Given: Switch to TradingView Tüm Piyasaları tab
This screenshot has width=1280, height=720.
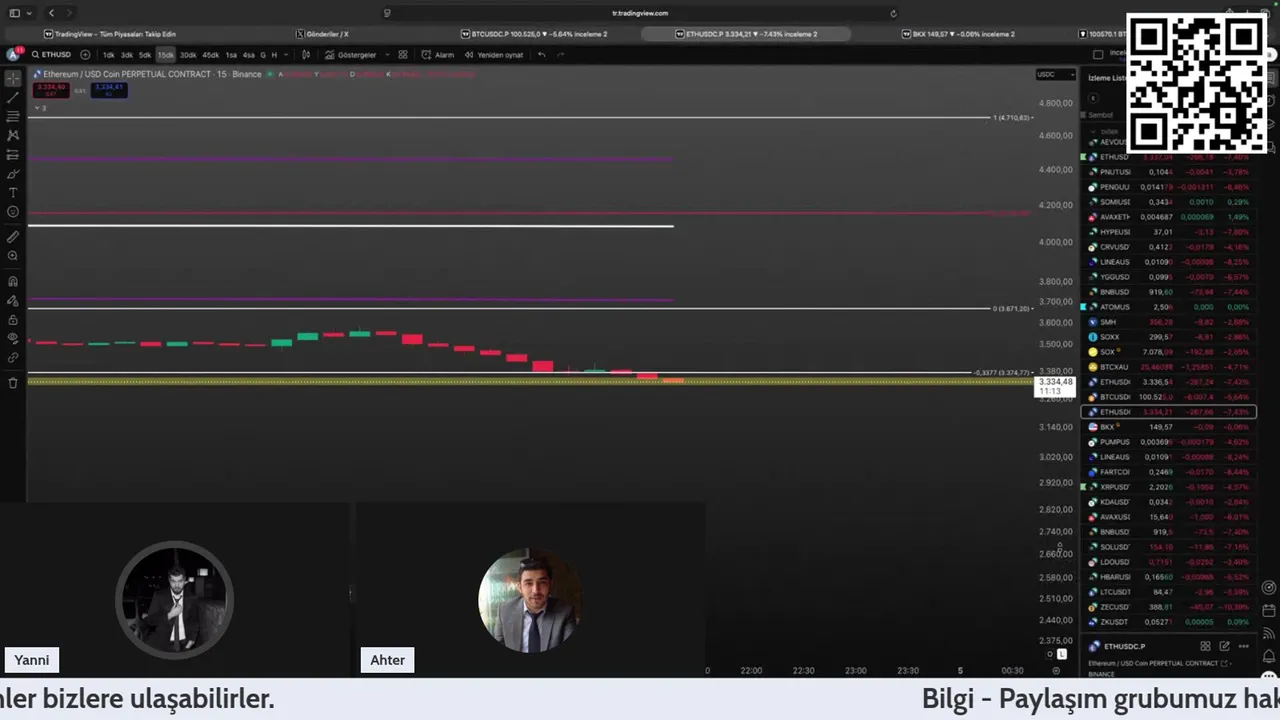Looking at the screenshot, I should tap(109, 34).
